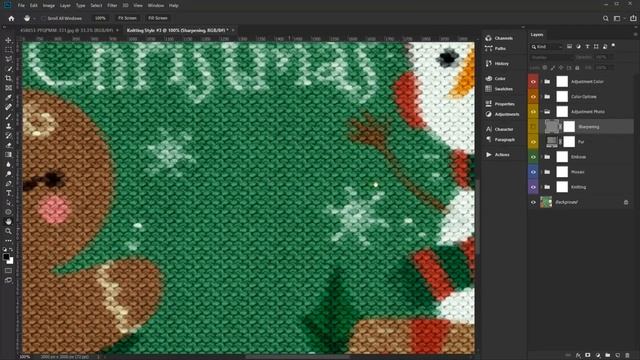Select the Pen tool
The height and width of the screenshot is (360, 640).
tap(8, 183)
